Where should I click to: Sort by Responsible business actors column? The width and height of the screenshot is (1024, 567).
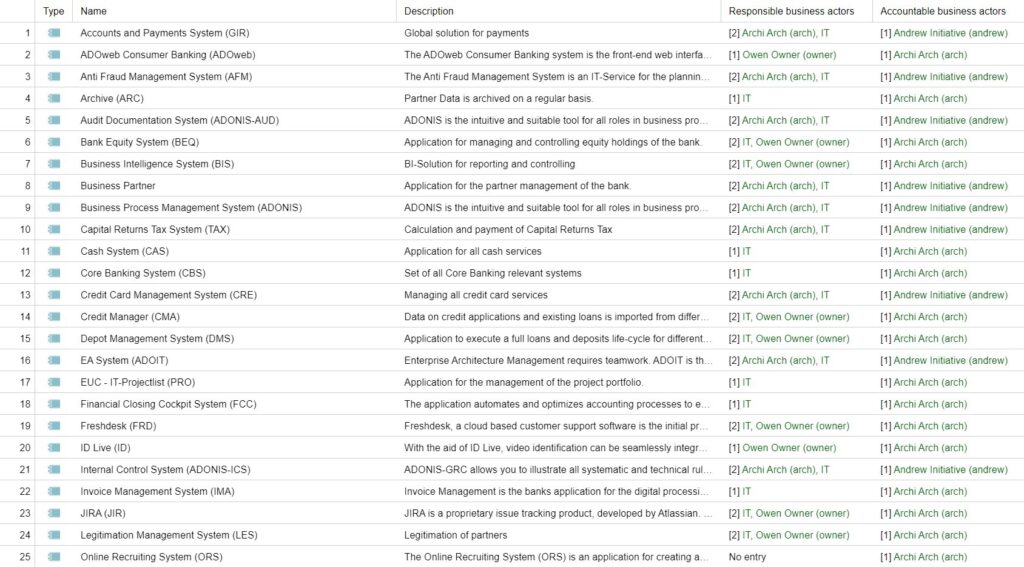[791, 11]
